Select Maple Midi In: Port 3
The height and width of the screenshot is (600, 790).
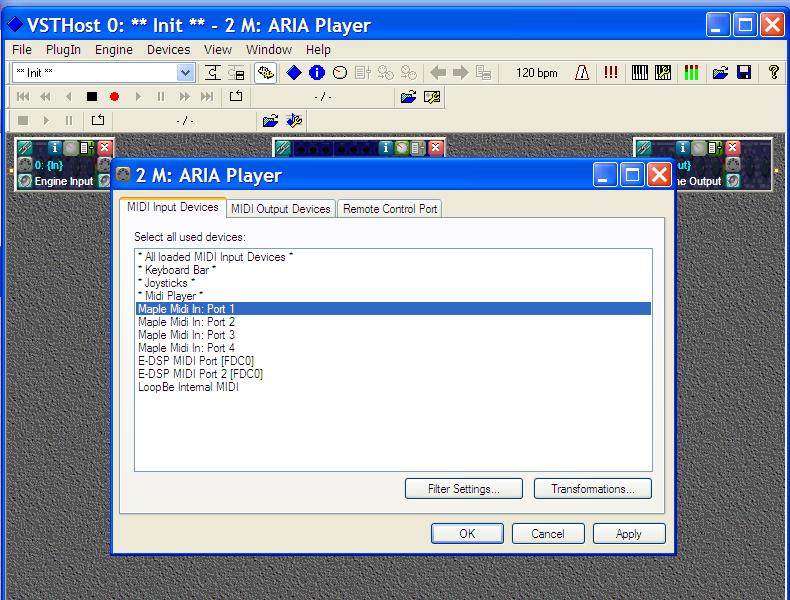[x=393, y=335]
